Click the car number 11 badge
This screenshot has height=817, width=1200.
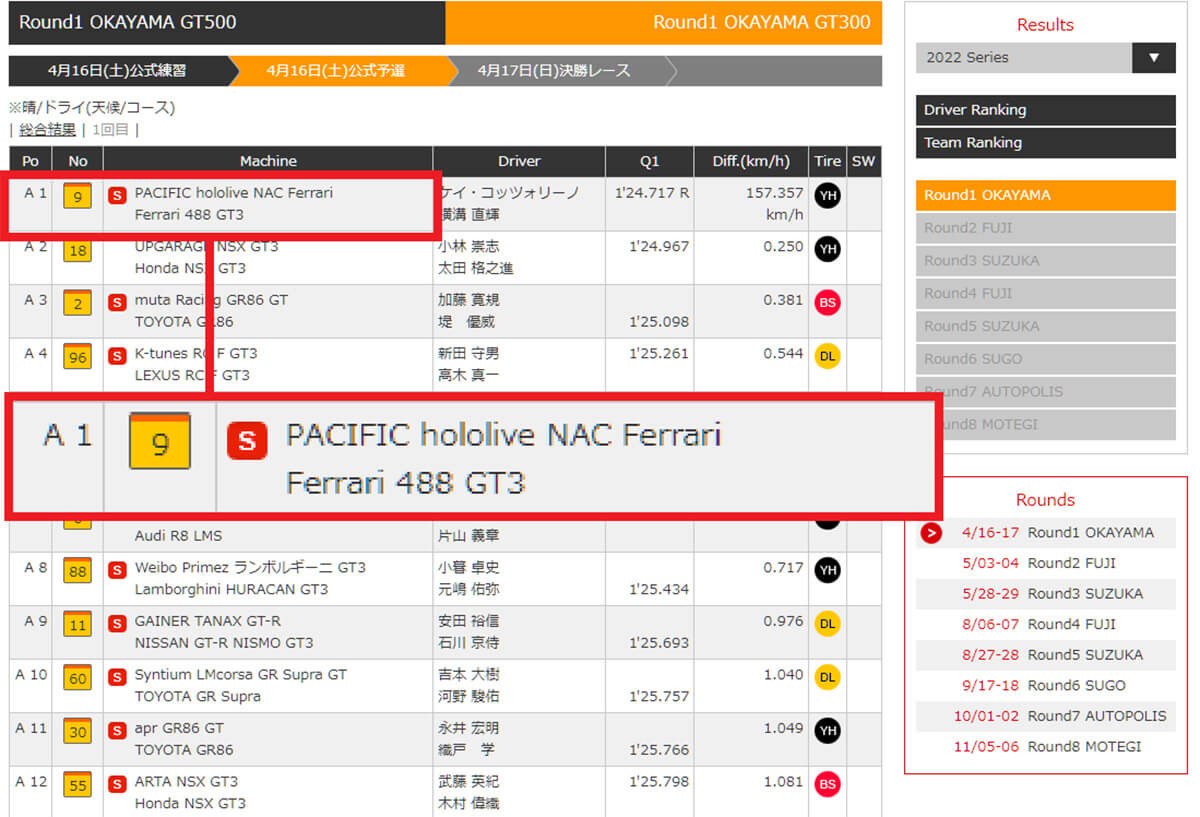[77, 625]
